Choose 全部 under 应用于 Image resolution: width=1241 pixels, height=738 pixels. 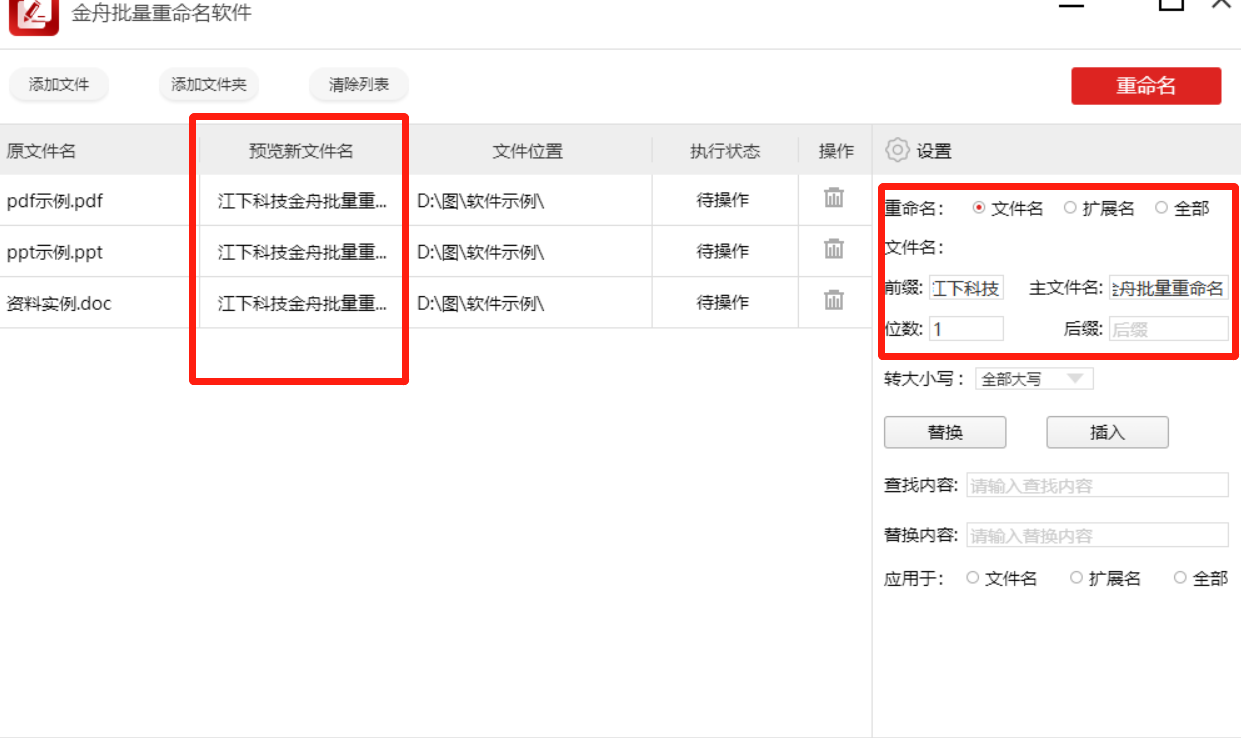click(x=1180, y=578)
